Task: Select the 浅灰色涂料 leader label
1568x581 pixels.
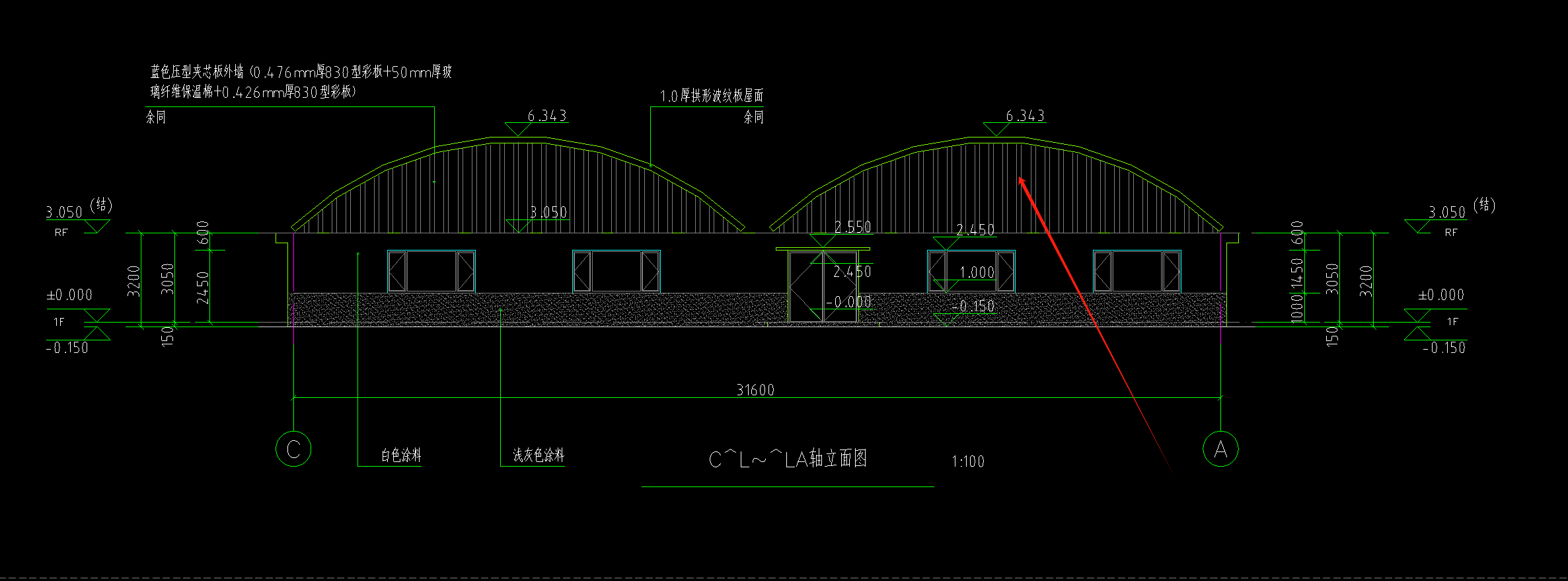Action: (539, 455)
